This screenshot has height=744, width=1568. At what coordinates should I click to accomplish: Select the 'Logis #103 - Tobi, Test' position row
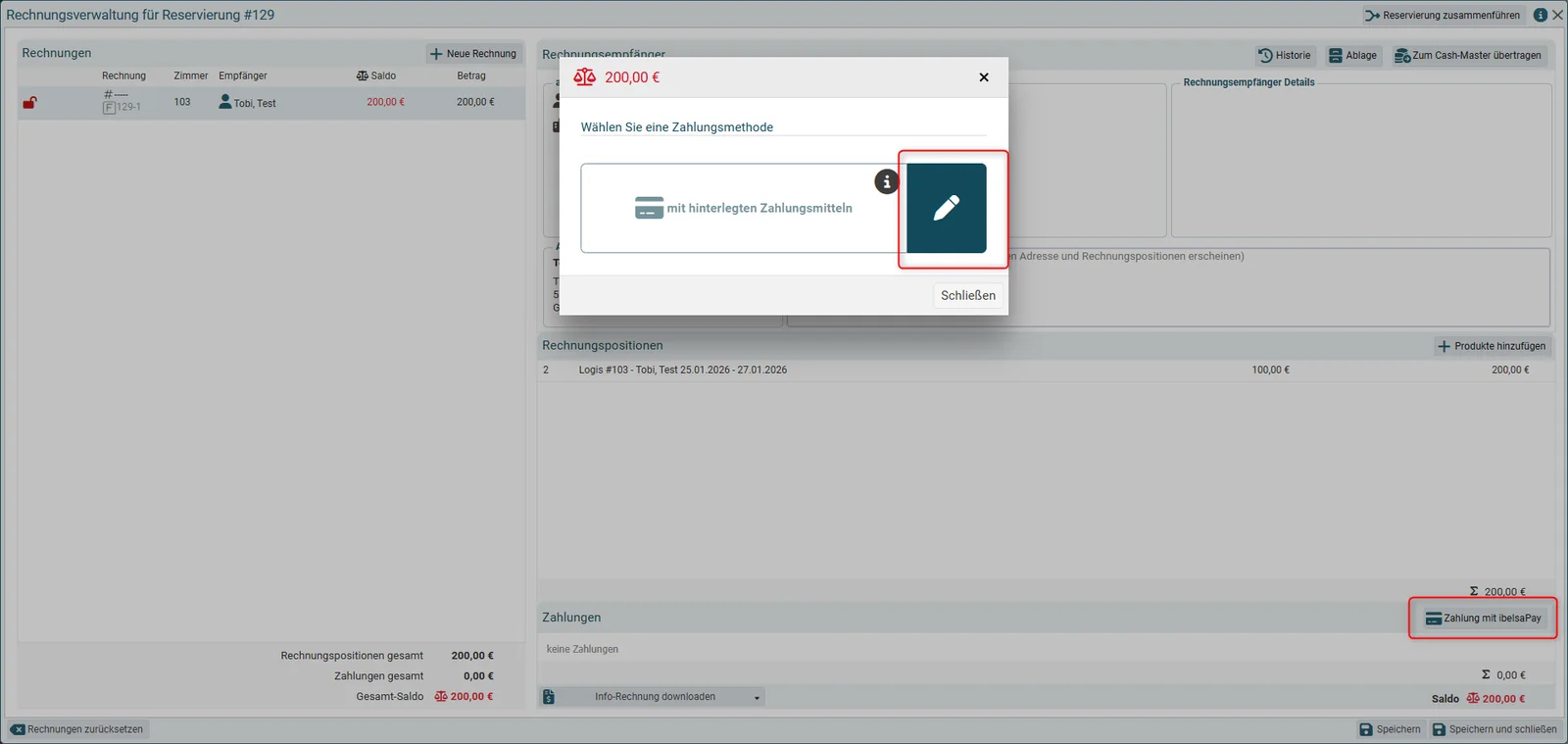coord(1046,371)
